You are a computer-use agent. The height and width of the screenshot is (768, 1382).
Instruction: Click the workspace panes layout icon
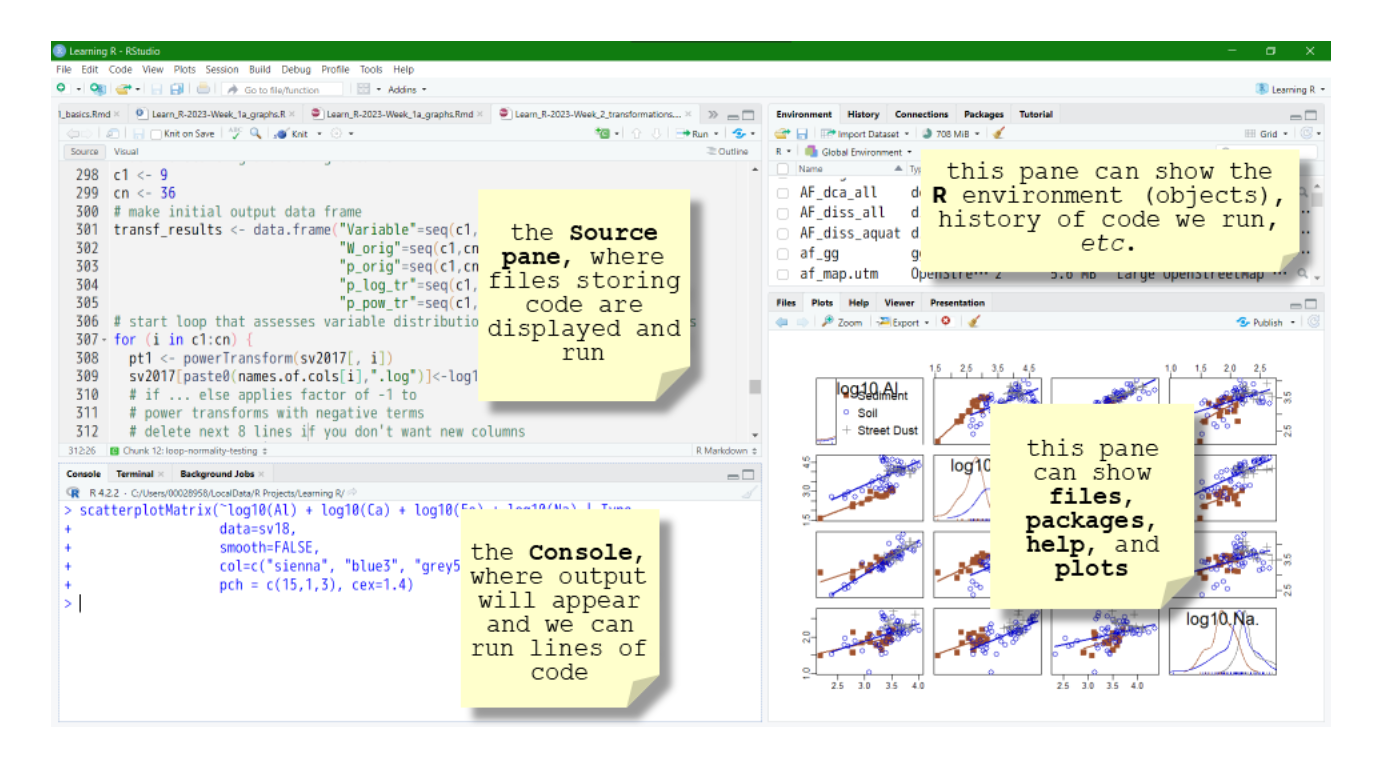click(363, 89)
